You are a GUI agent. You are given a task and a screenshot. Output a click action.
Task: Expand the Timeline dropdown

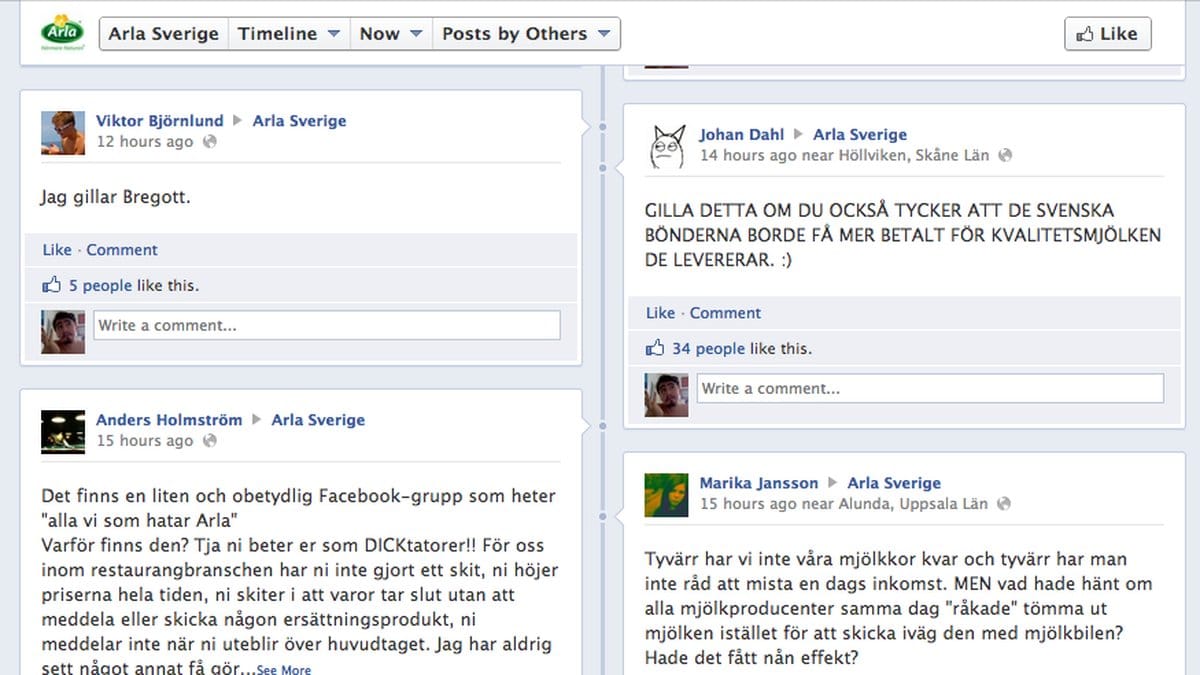click(x=289, y=33)
